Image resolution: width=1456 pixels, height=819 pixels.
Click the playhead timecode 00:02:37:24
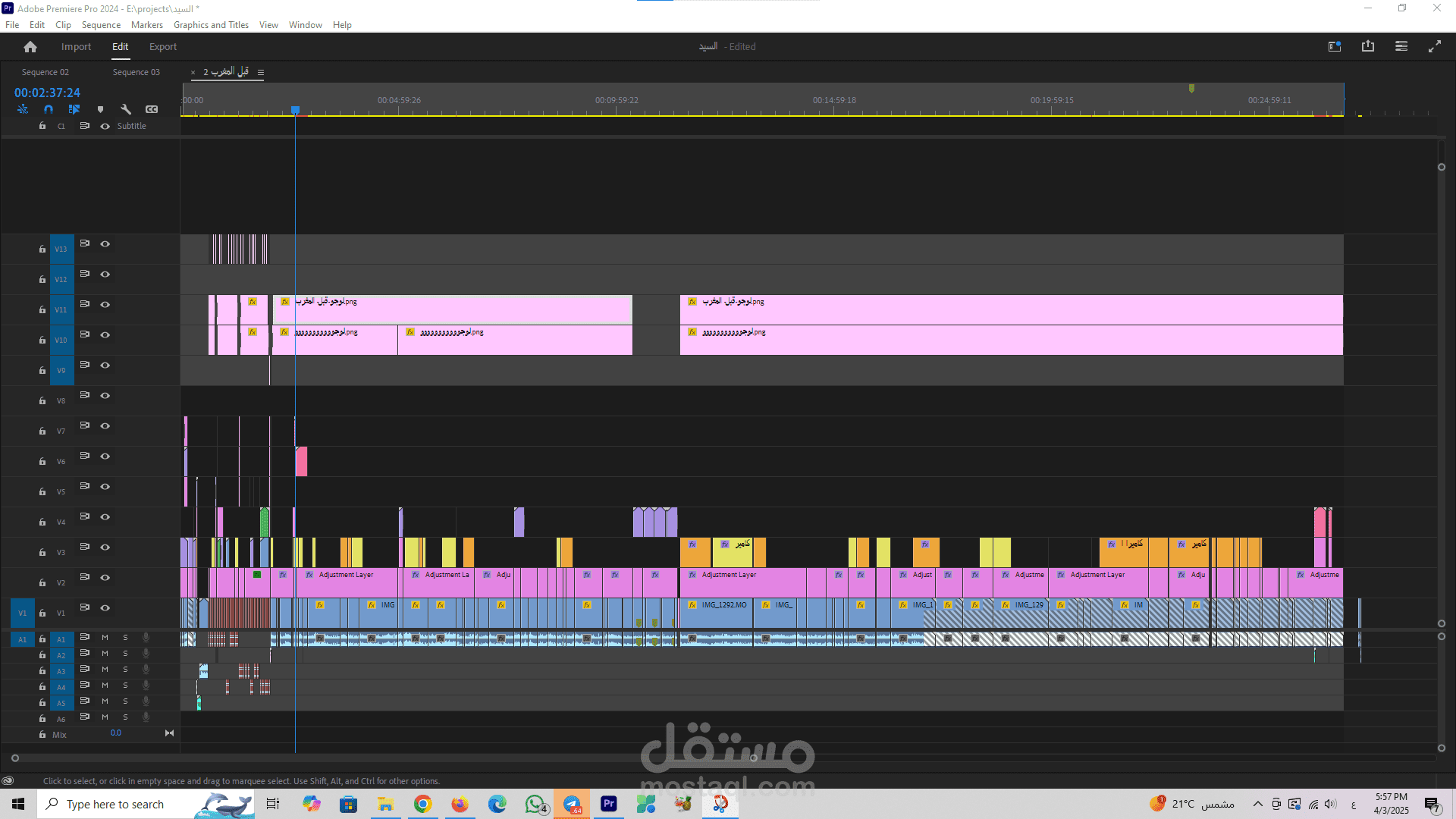tap(47, 93)
